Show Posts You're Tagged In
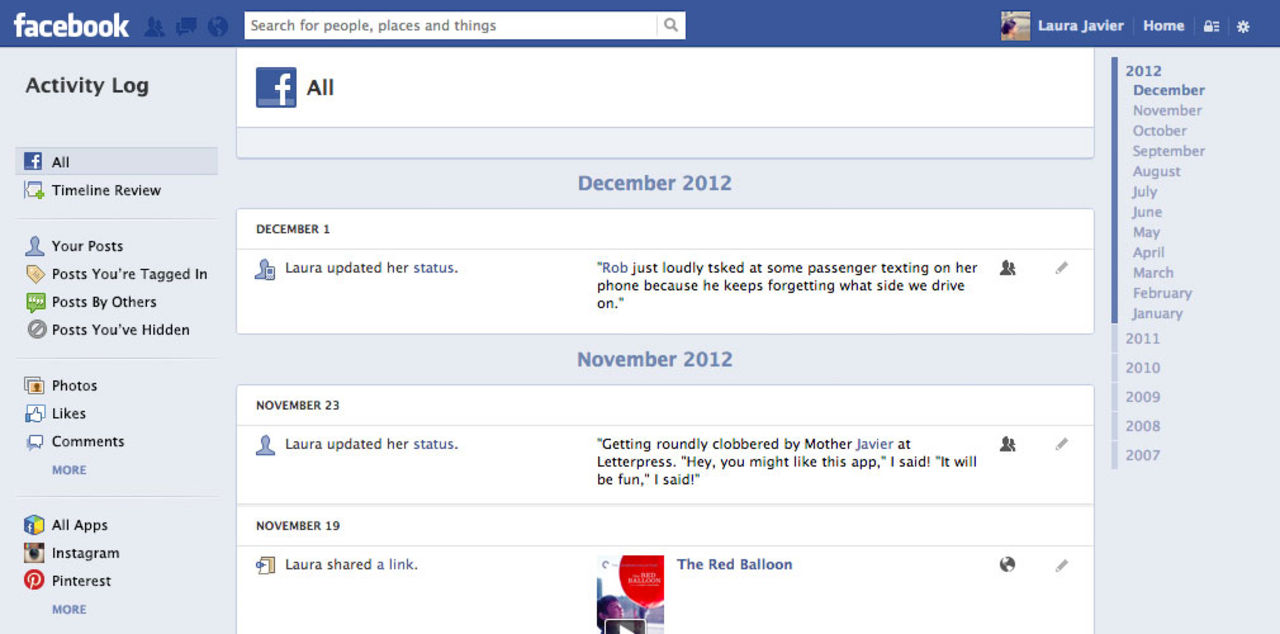The height and width of the screenshot is (634, 1280). (129, 274)
